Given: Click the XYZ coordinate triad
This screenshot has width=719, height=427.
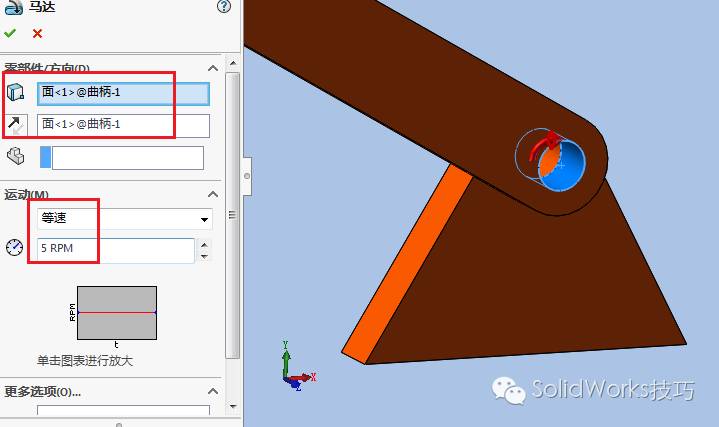Looking at the screenshot, I should click(x=292, y=369).
